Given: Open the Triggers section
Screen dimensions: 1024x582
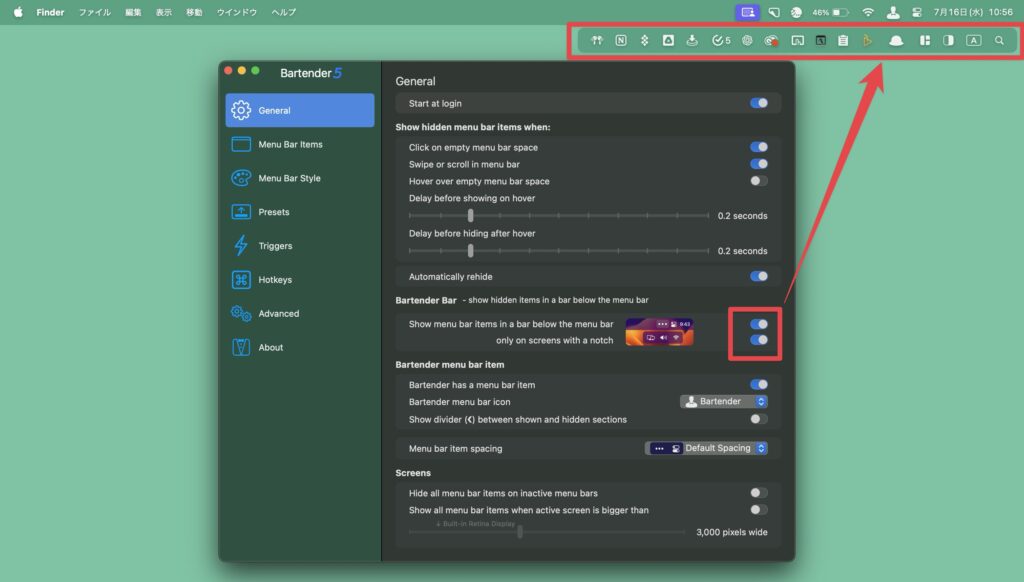Looking at the screenshot, I should point(300,246).
